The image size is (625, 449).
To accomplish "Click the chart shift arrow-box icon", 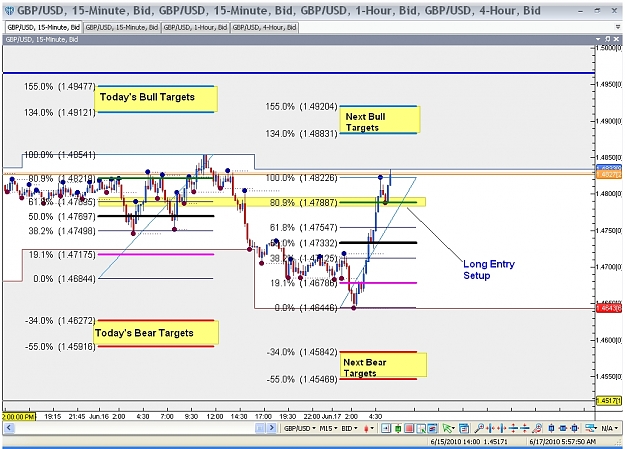I will [386, 428].
